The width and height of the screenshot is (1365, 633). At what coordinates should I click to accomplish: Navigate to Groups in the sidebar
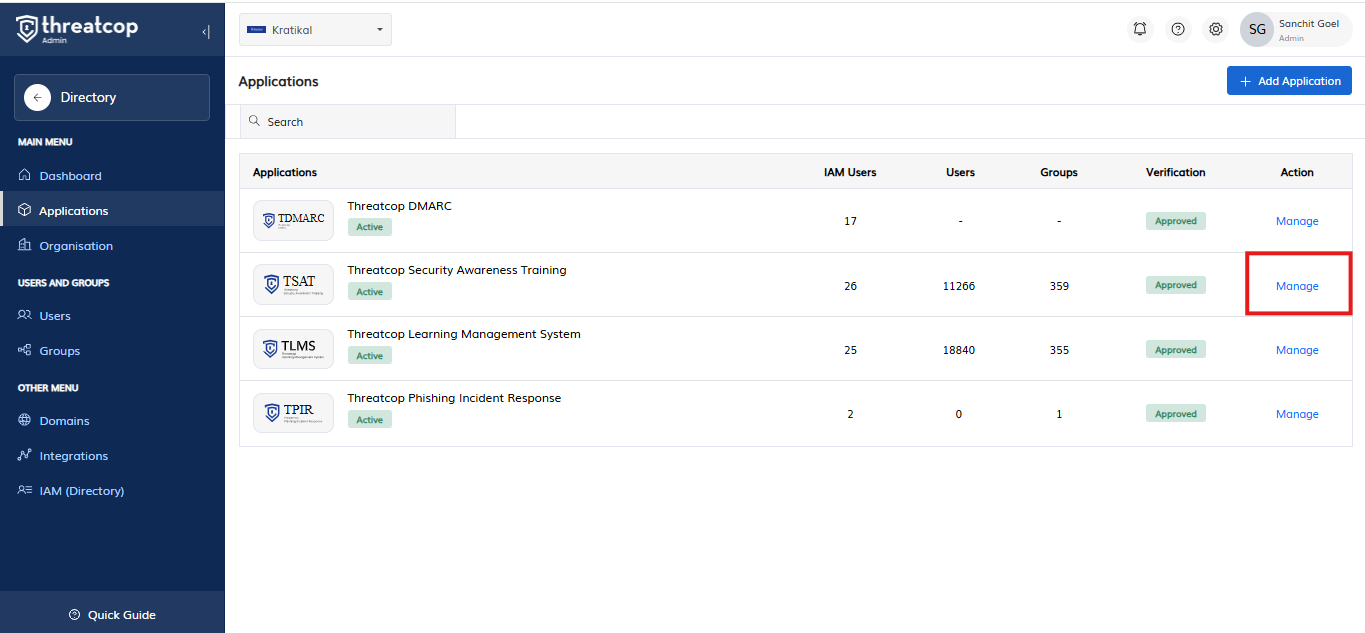pos(59,351)
